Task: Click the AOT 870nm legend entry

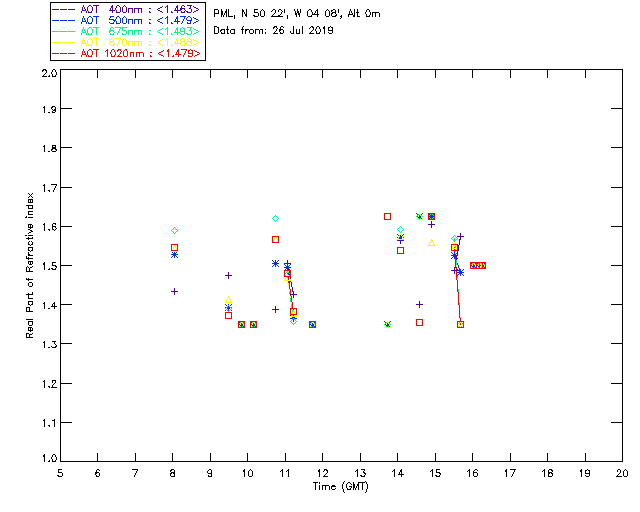Action: [127, 42]
